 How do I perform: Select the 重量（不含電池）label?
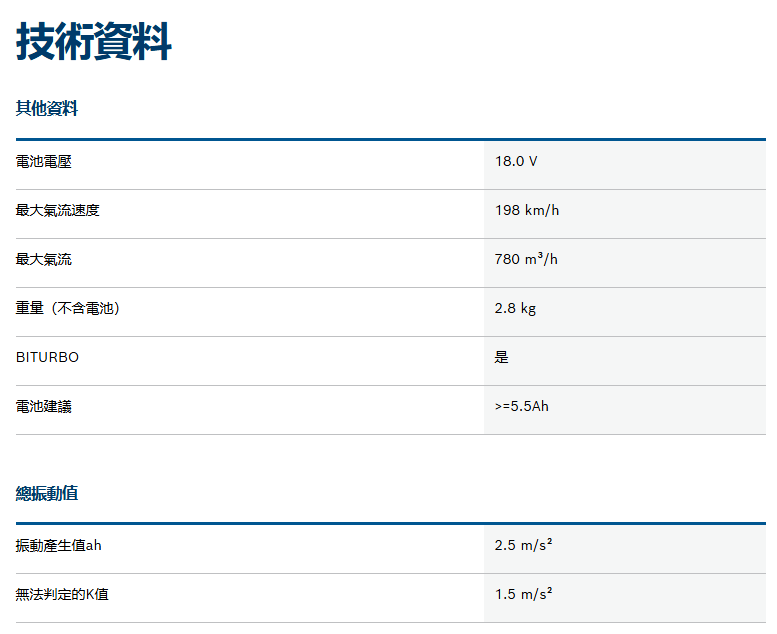point(67,308)
